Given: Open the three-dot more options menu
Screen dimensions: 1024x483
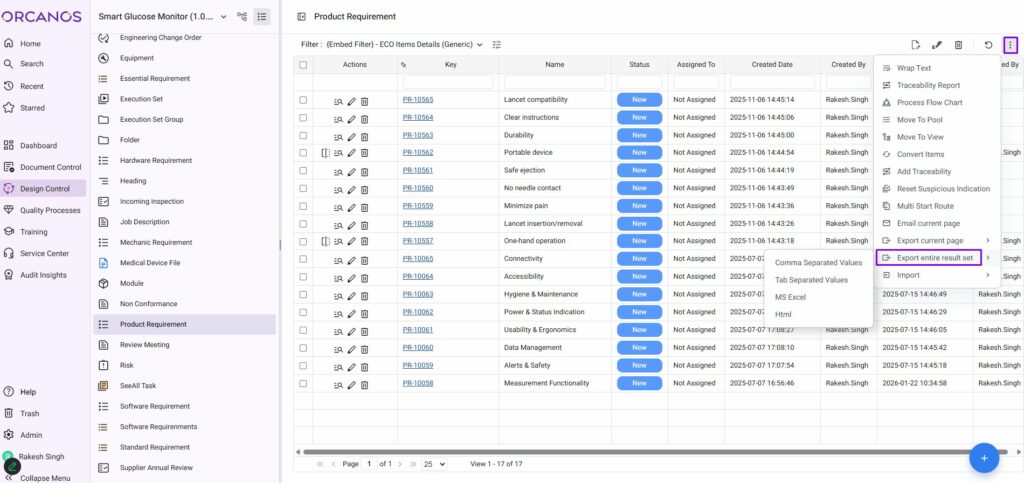Looking at the screenshot, I should 1011,45.
